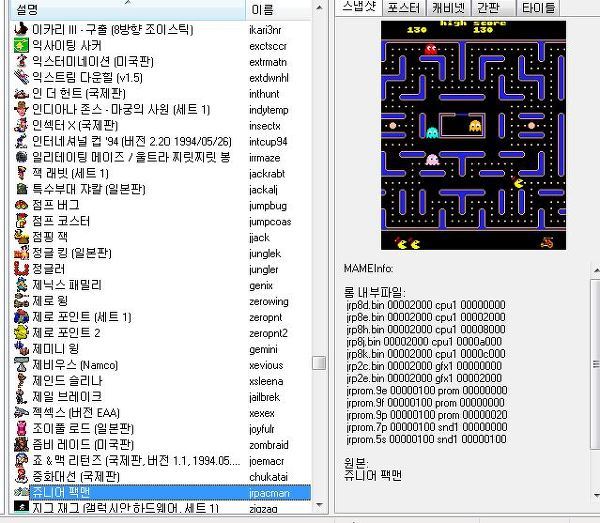Click the ROM name xevious
This screenshot has height=523, width=600.
click(x=266, y=365)
